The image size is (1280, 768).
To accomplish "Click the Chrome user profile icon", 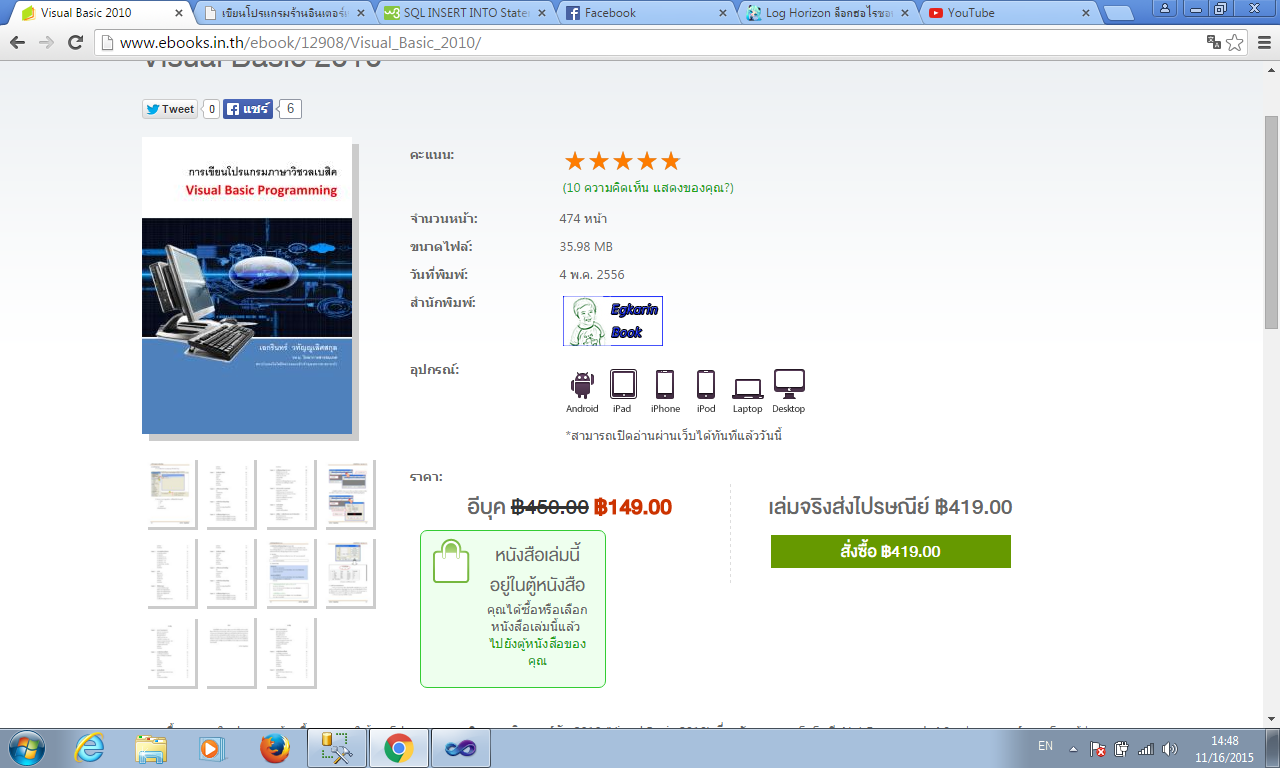I will coord(1166,8).
